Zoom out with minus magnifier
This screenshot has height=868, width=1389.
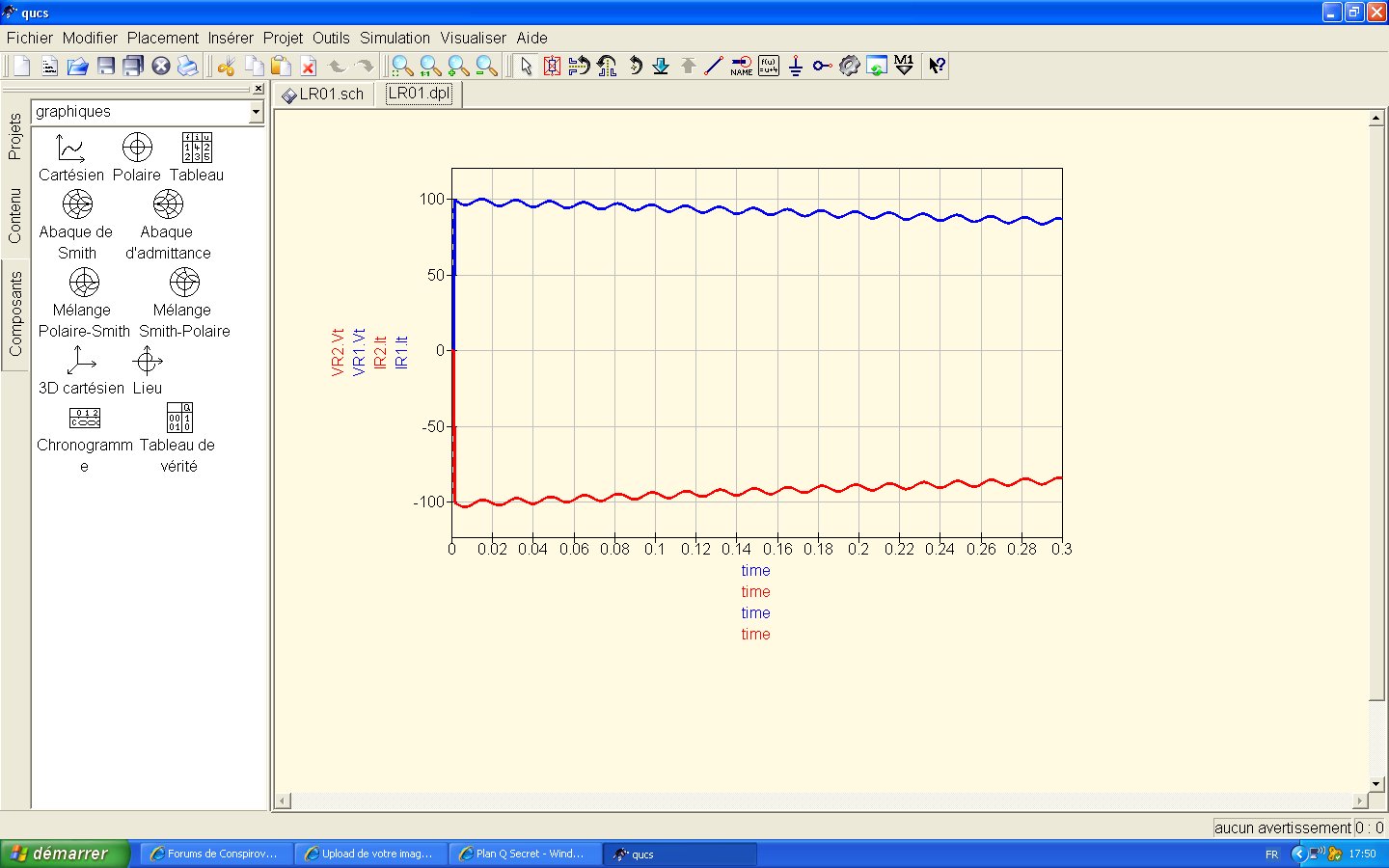tap(486, 66)
